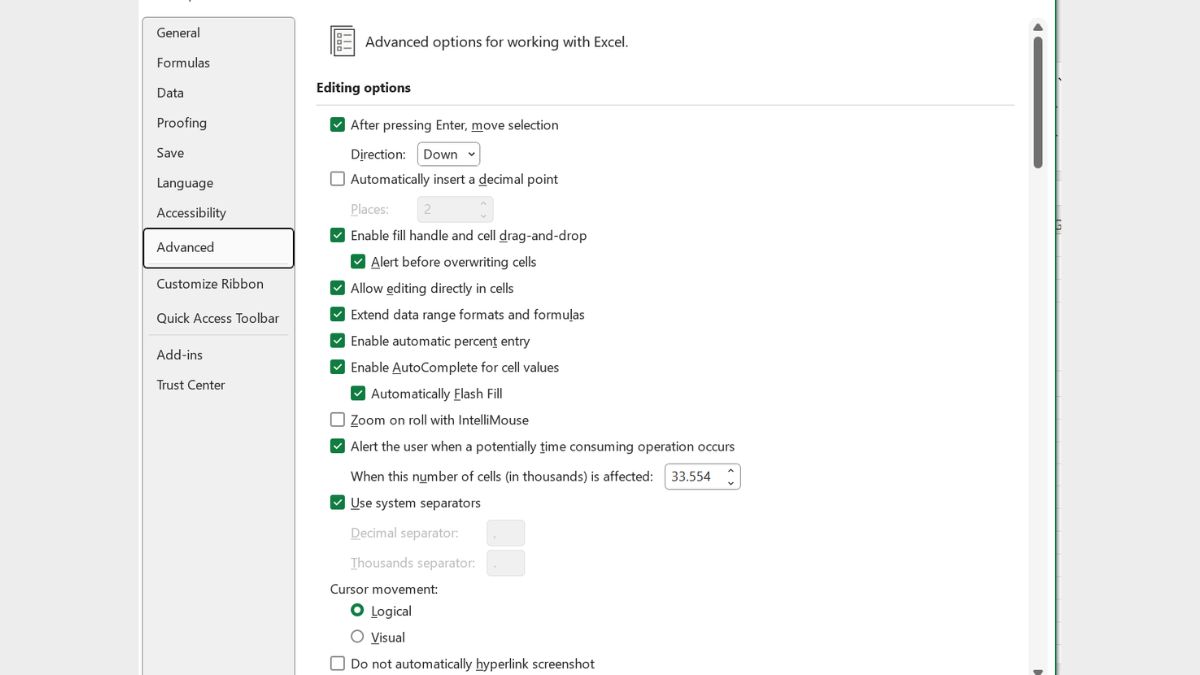Select the Logical cursor movement option
Screen dimensions: 1200x675
click(357, 610)
